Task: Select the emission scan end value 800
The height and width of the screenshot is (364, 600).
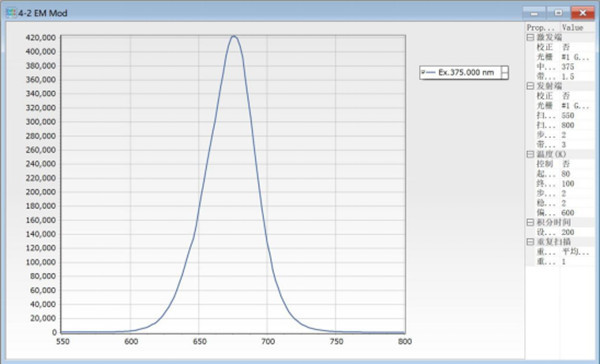Action: pyautogui.click(x=568, y=125)
